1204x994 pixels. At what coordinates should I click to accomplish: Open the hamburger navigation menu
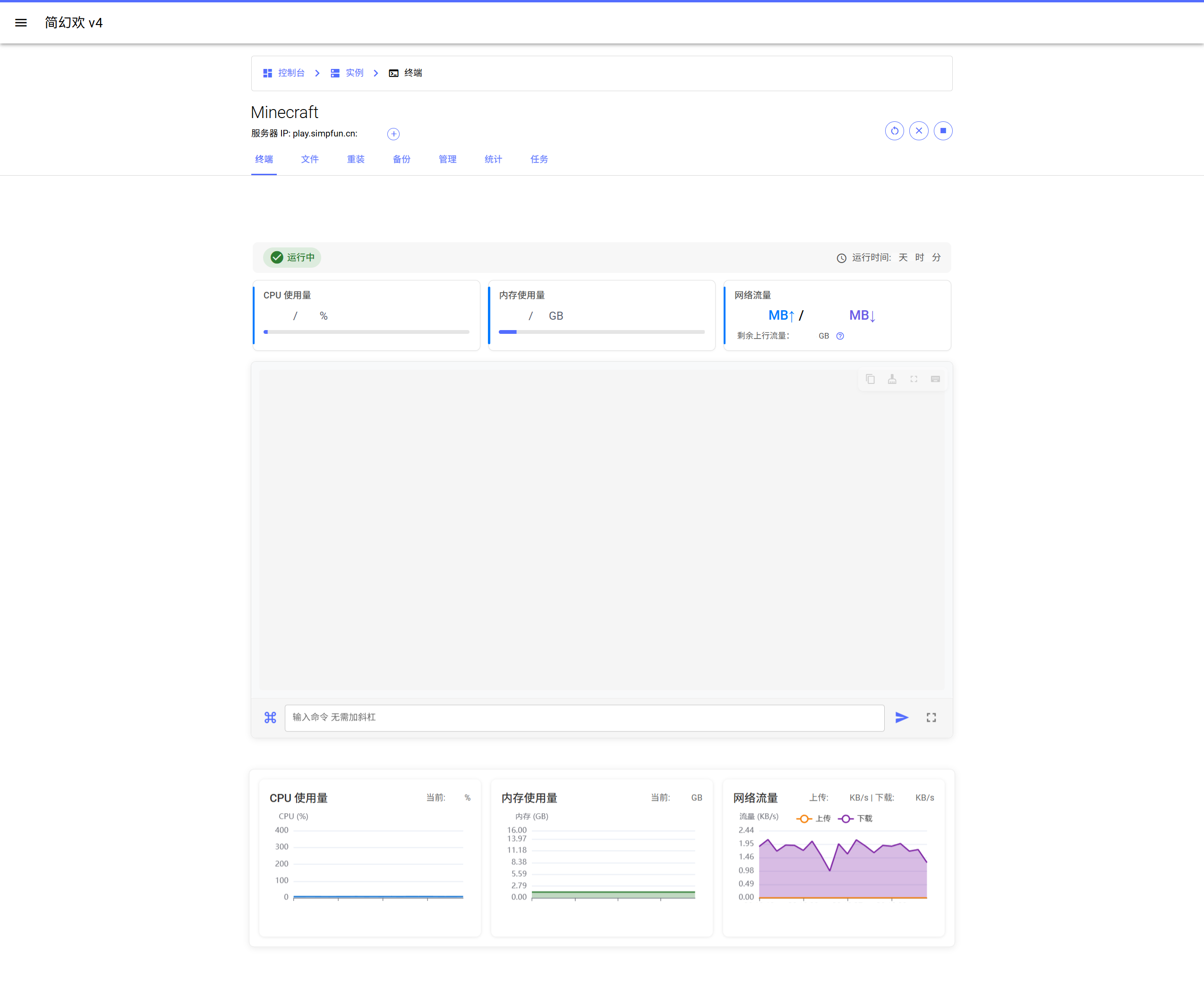[x=21, y=23]
